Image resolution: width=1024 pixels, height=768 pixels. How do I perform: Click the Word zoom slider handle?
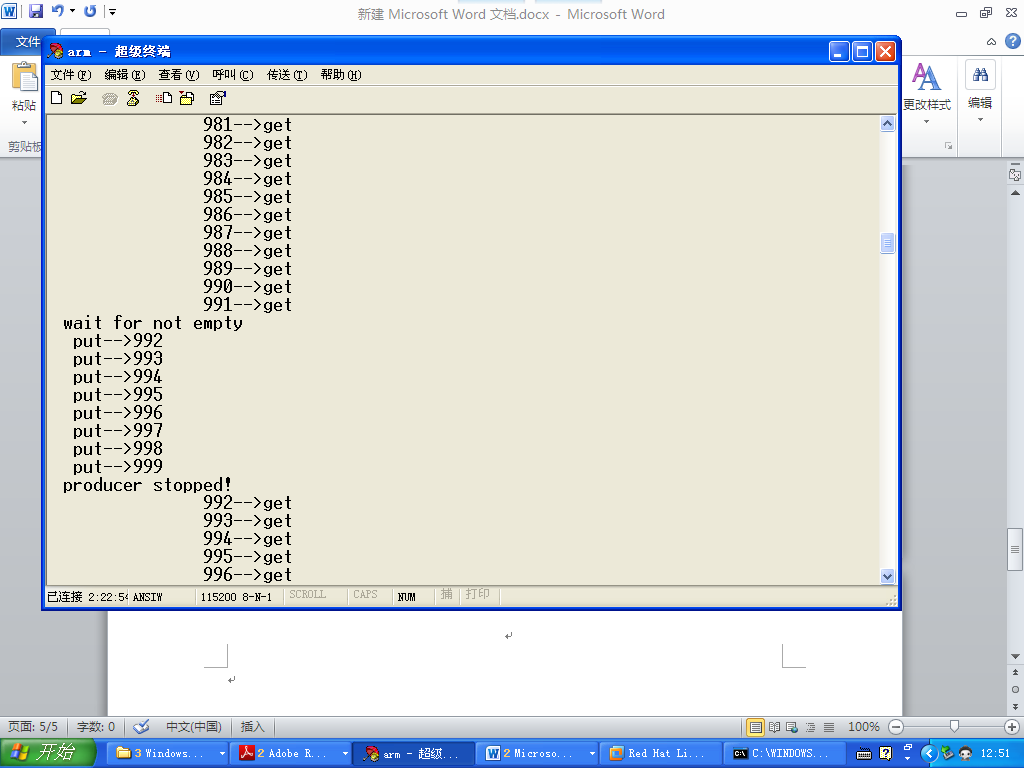[954, 727]
